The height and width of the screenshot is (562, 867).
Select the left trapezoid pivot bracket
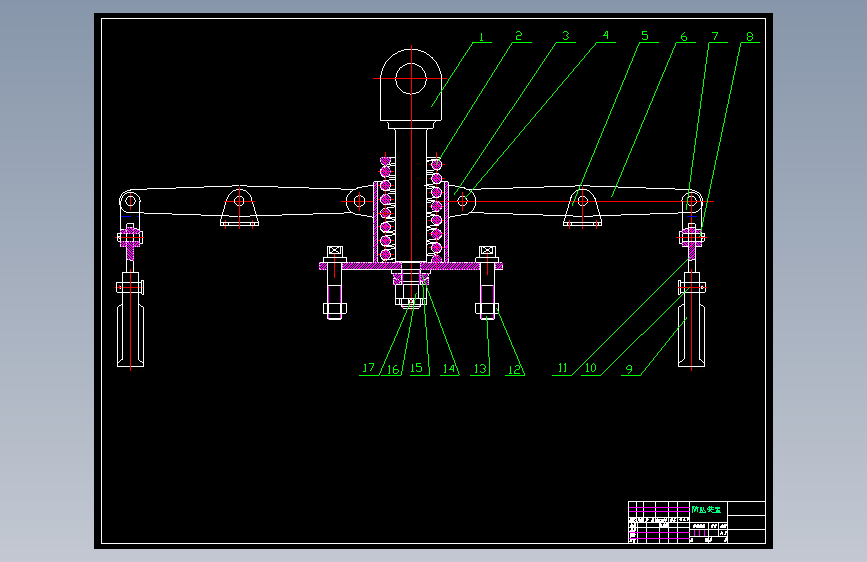pos(239,206)
